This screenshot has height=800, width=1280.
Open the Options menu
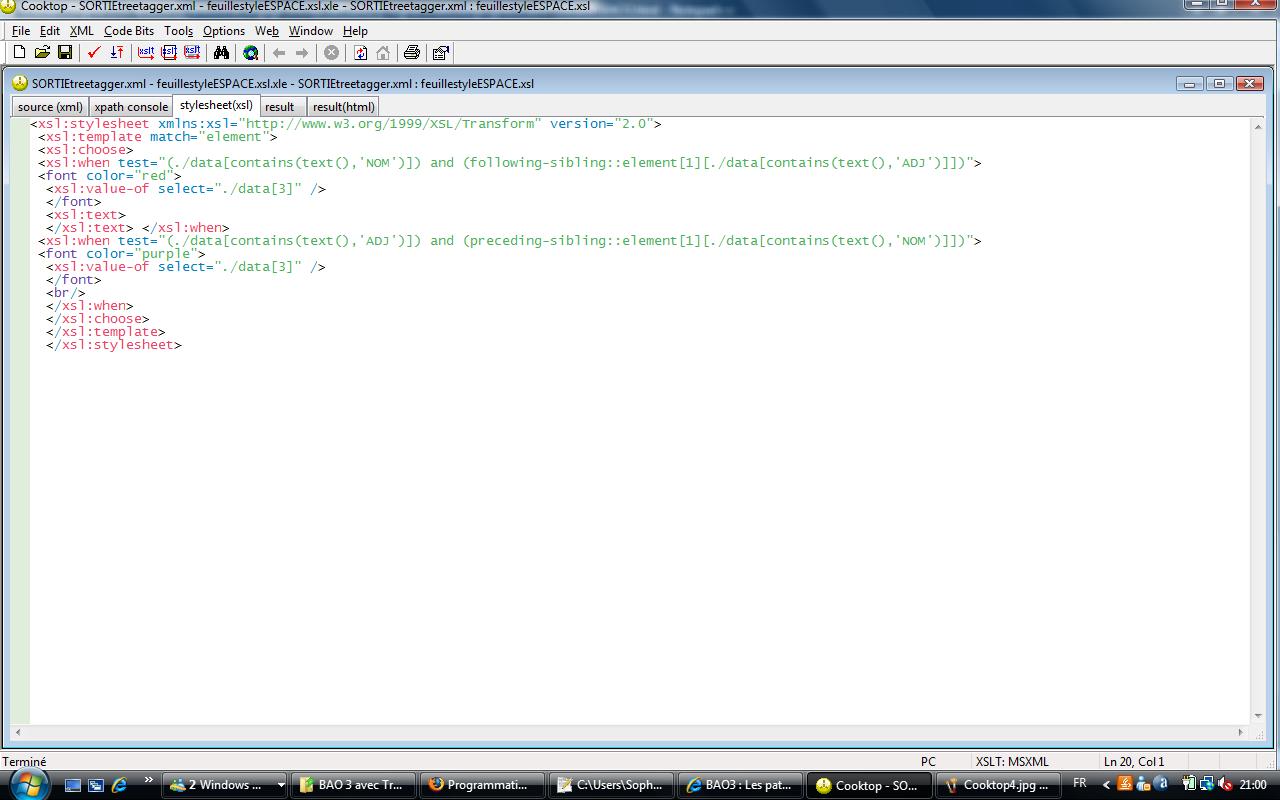click(224, 31)
